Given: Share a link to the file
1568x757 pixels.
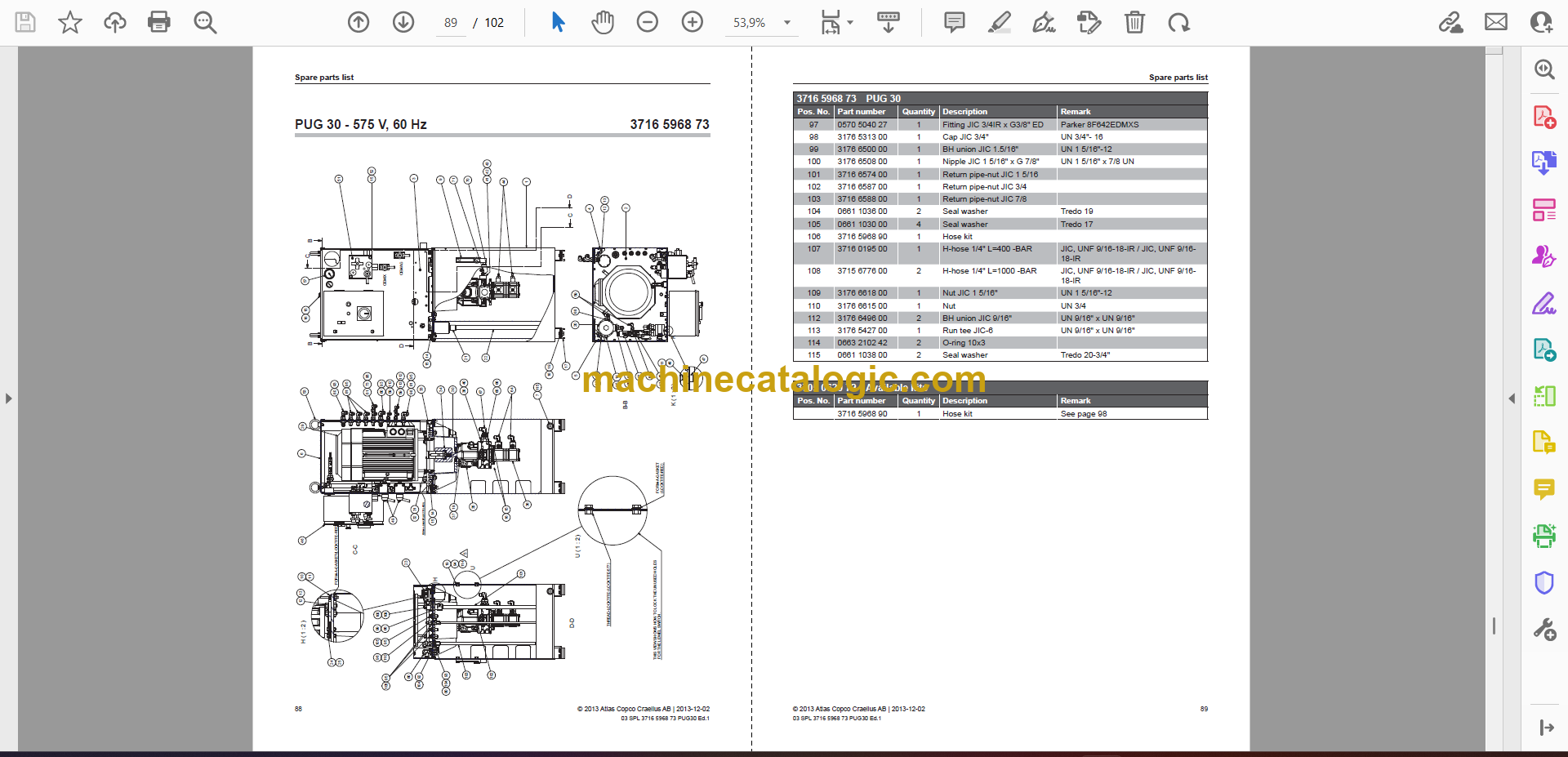Looking at the screenshot, I should [x=1450, y=22].
